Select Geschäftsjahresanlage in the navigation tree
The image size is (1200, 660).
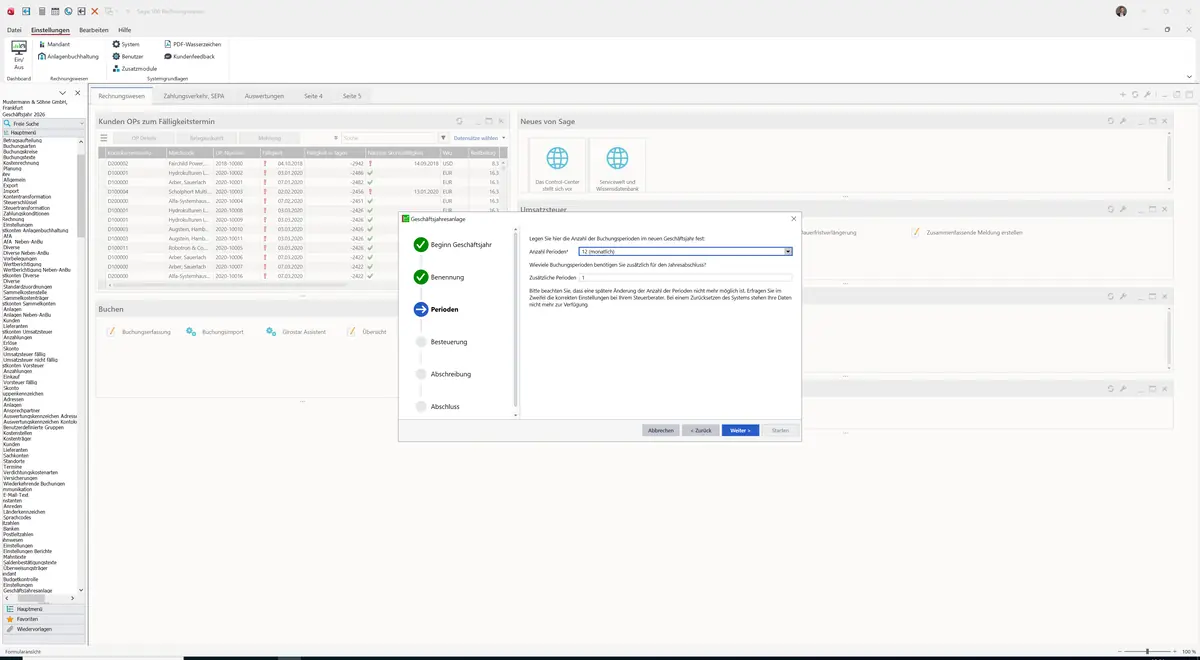28,591
